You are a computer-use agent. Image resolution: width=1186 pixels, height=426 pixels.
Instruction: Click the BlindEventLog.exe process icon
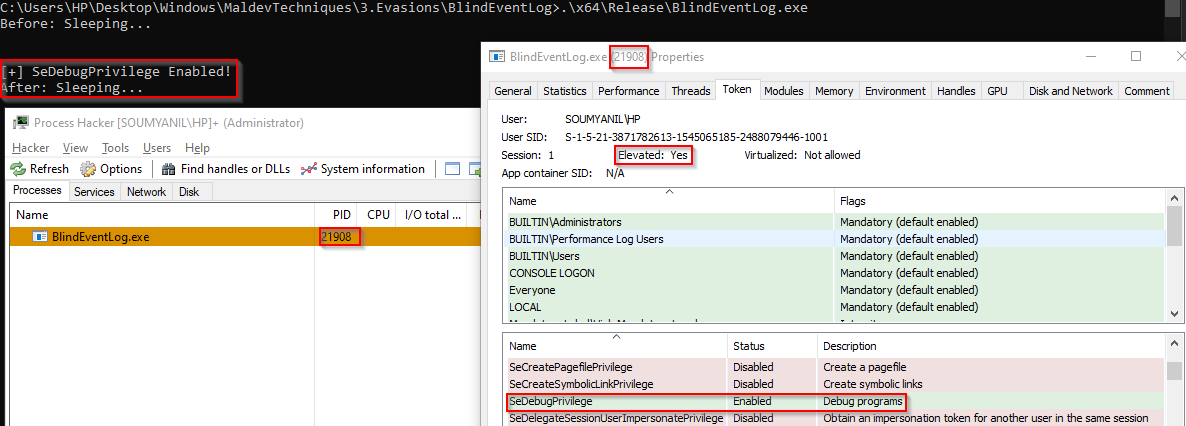pos(40,237)
